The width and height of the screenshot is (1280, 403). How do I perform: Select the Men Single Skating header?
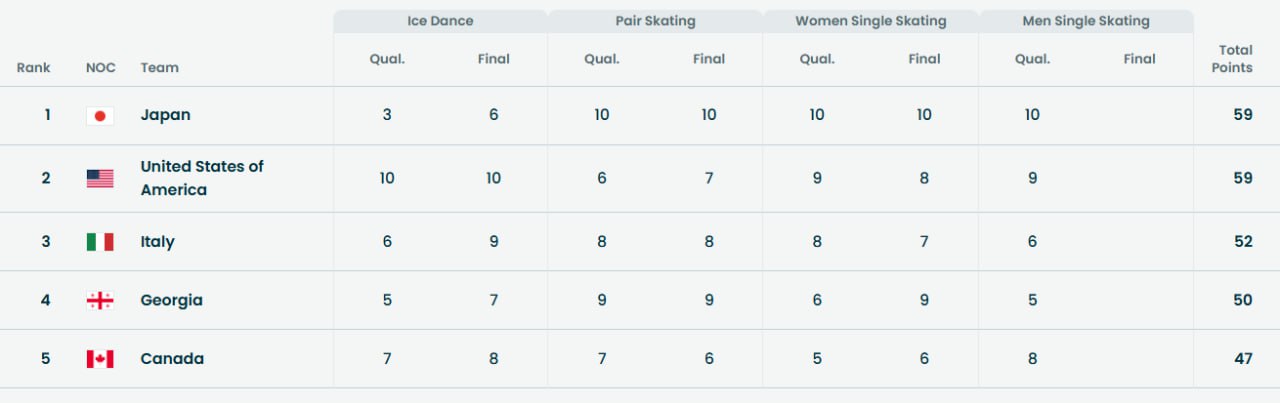(1085, 21)
